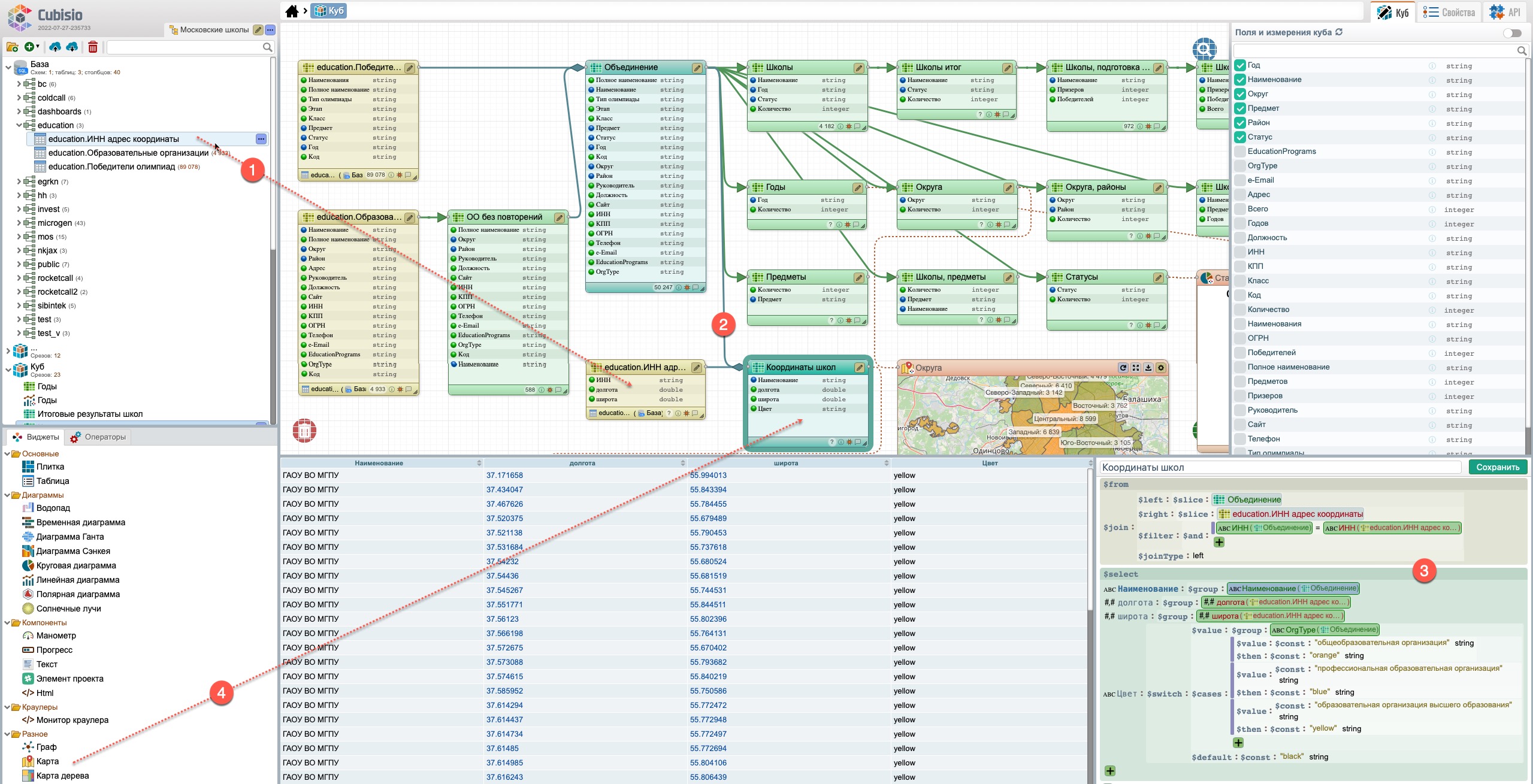Uncheck the Год field checkbox
The height and width of the screenshot is (784, 1533).
click(1240, 65)
